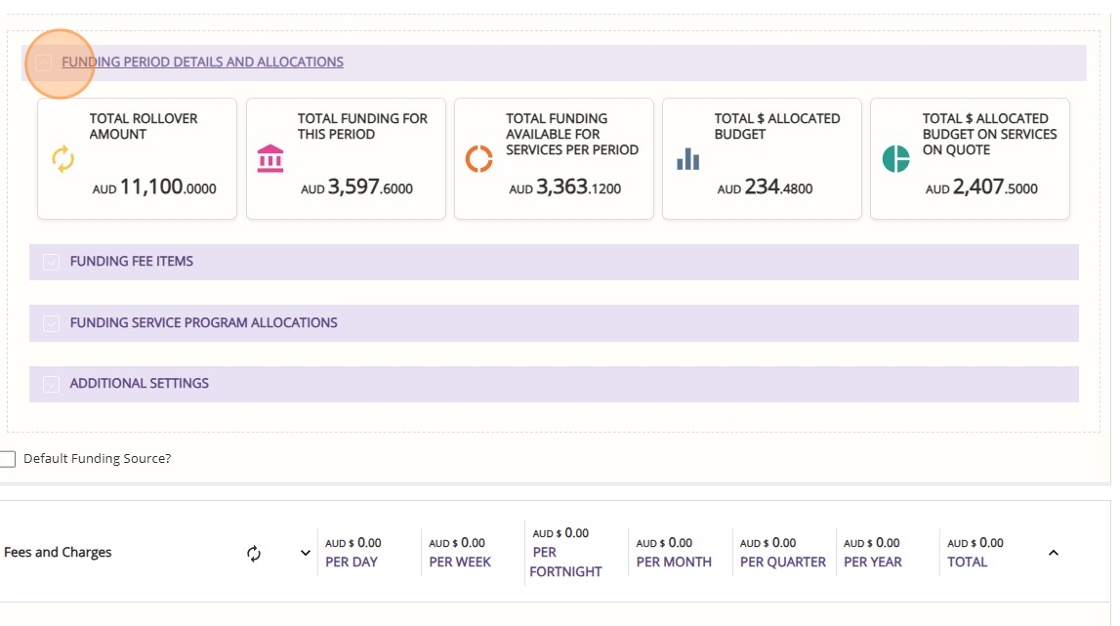Click the AUD 3,363.1200 available value

click(565, 187)
